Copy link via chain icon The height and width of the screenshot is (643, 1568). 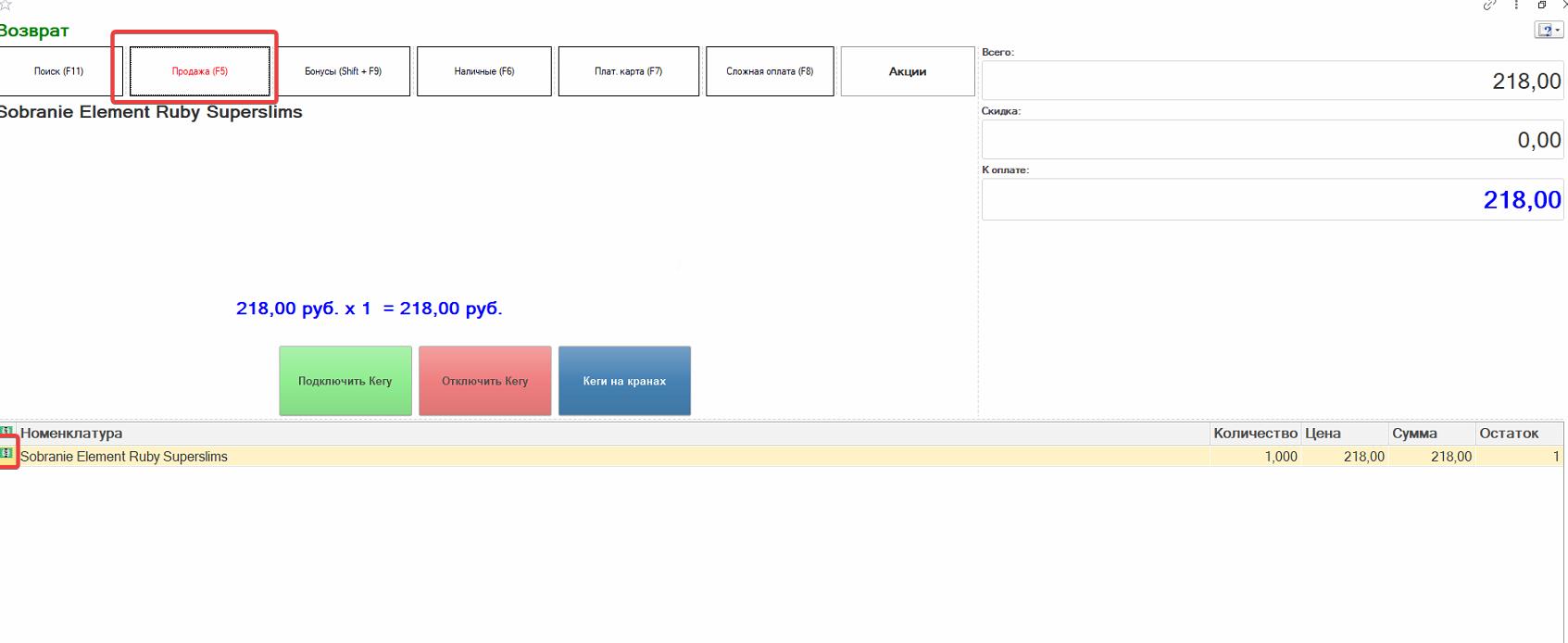point(1489,6)
